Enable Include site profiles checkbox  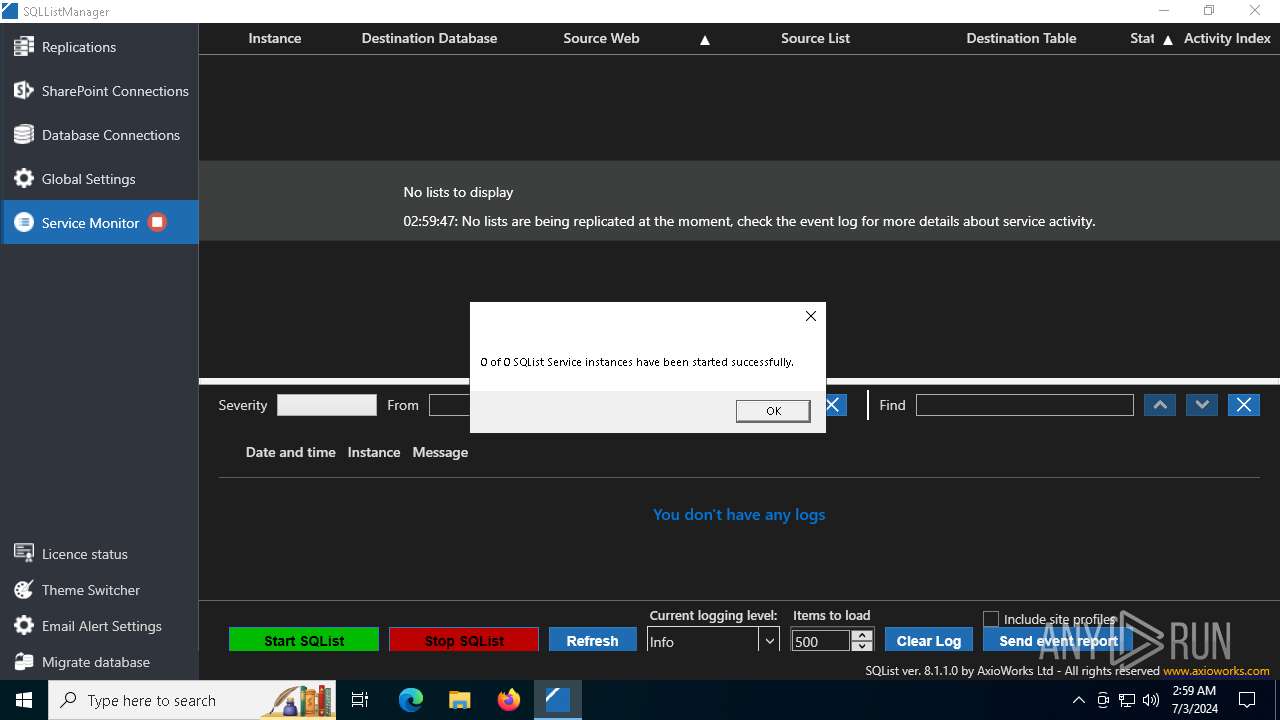(991, 619)
